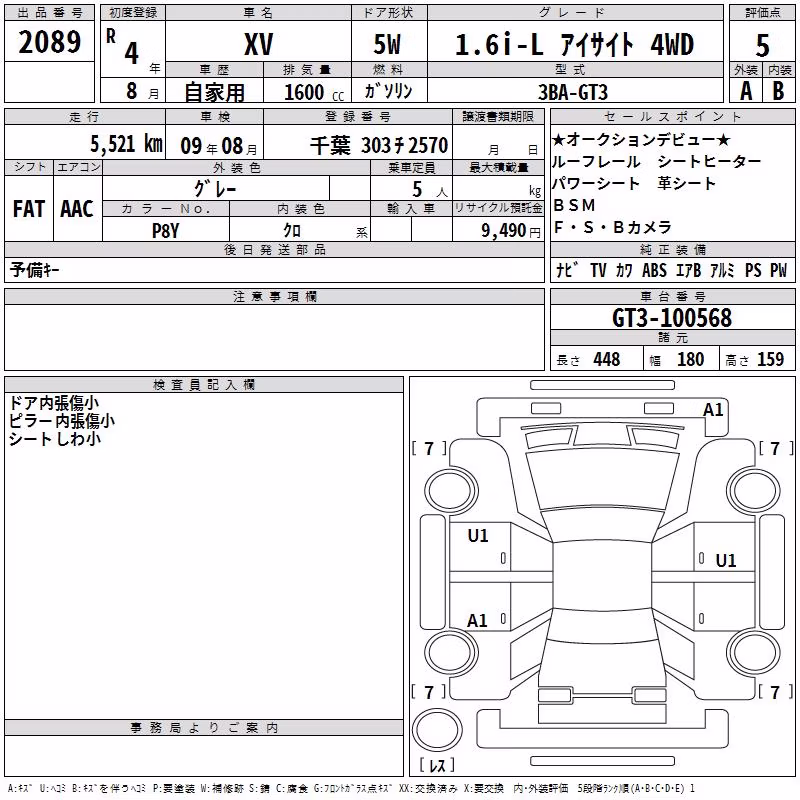
Task: Click 予備キー in later-shipped parts
Action: [35, 270]
